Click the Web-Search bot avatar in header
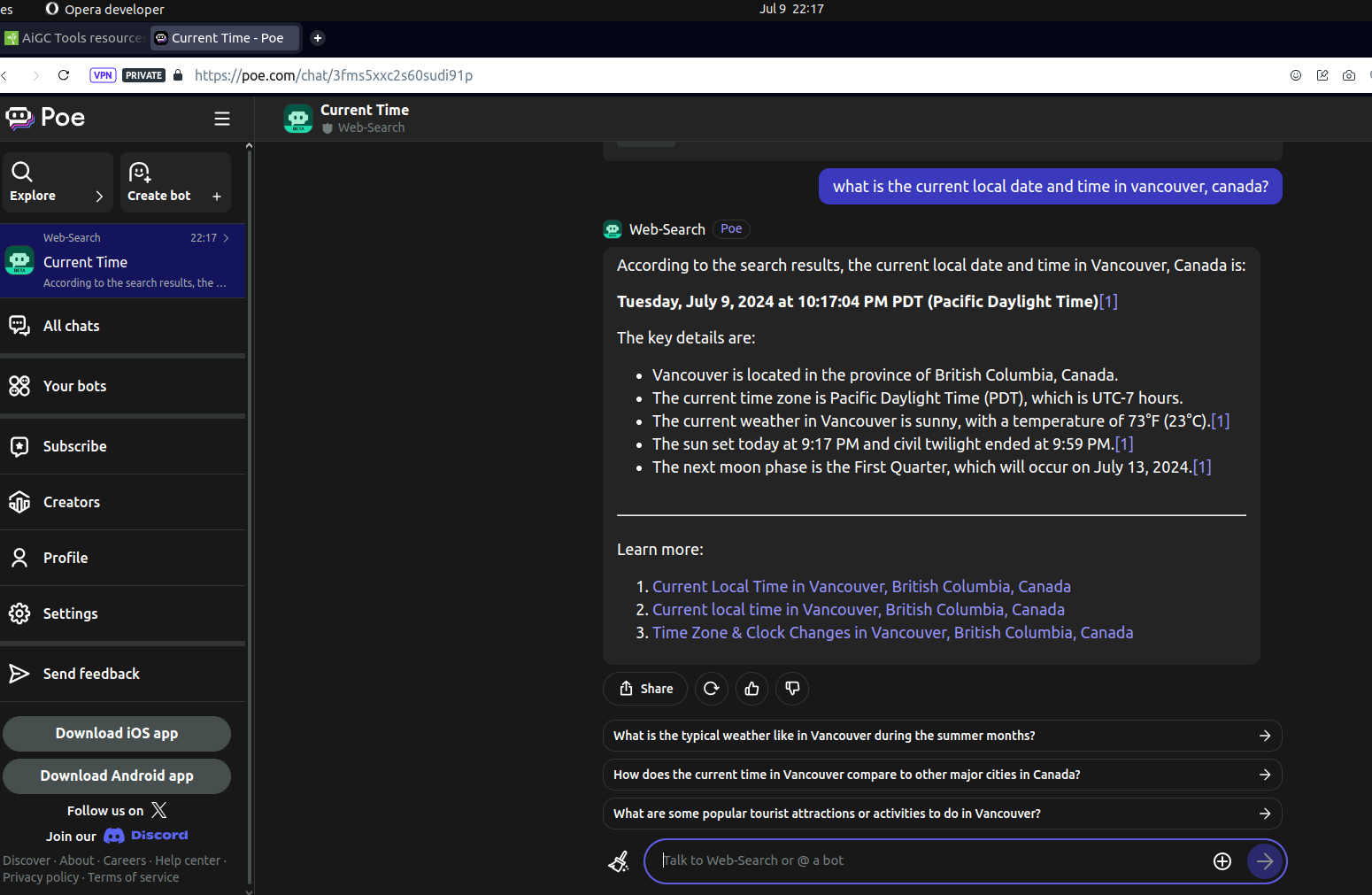Image resolution: width=1372 pixels, height=895 pixels. 298,119
